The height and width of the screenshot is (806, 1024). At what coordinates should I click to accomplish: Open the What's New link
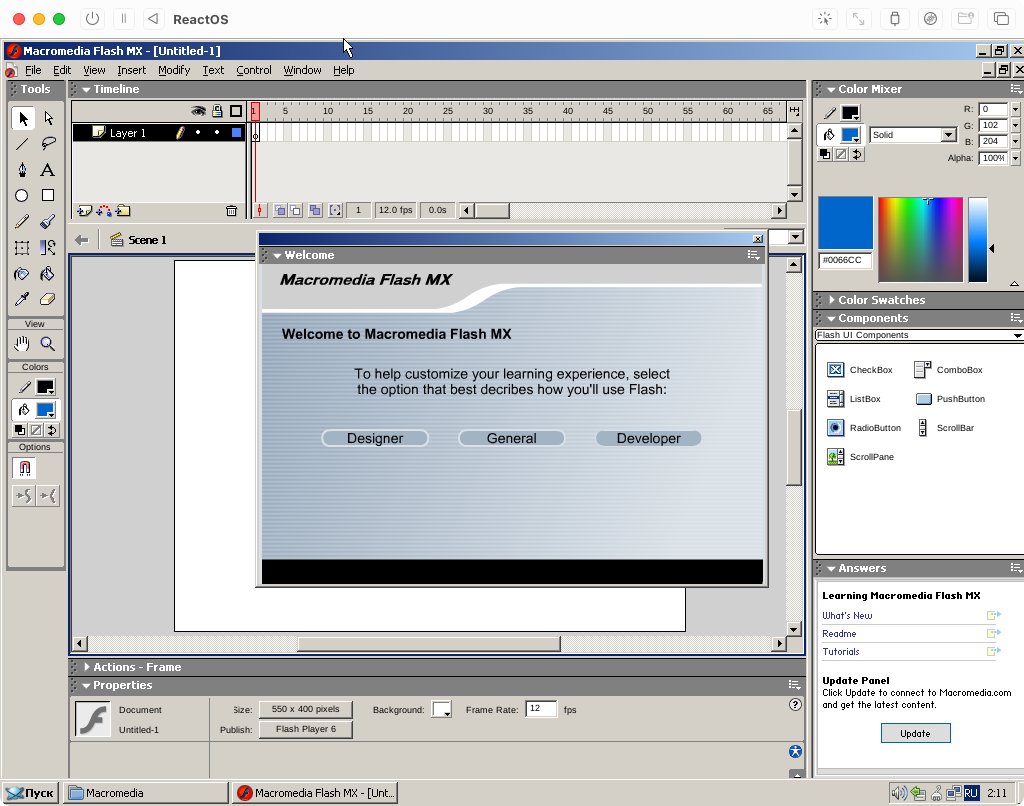click(x=847, y=615)
